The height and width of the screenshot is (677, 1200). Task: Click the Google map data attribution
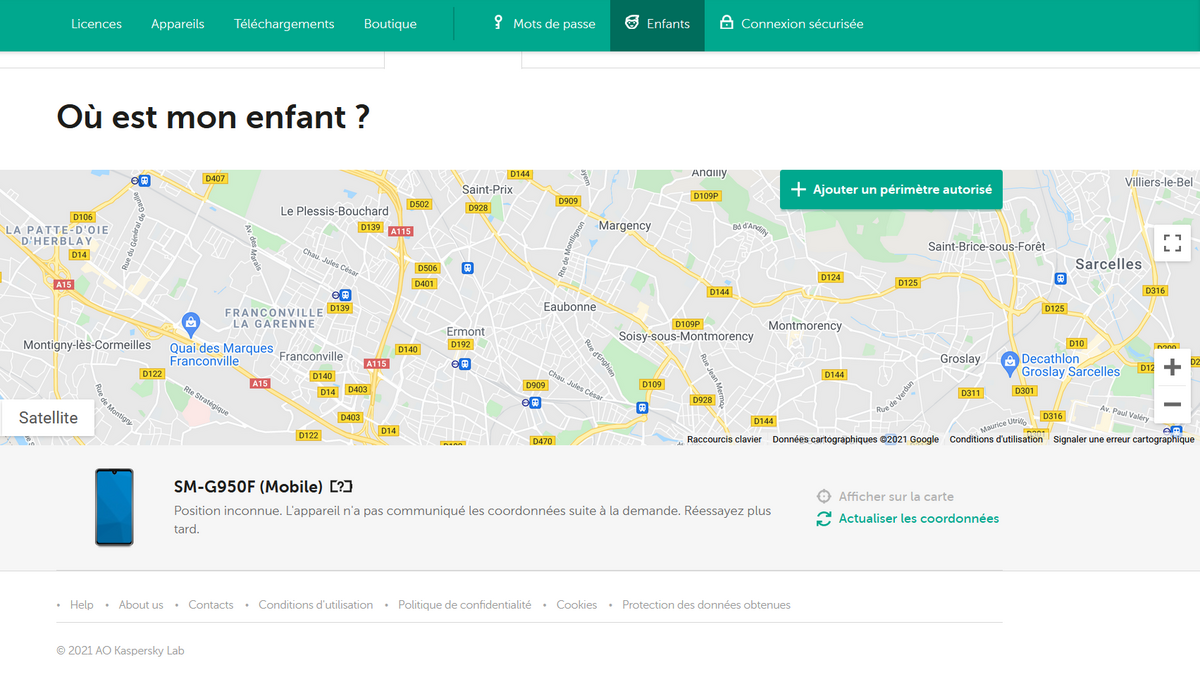pyautogui.click(x=855, y=439)
